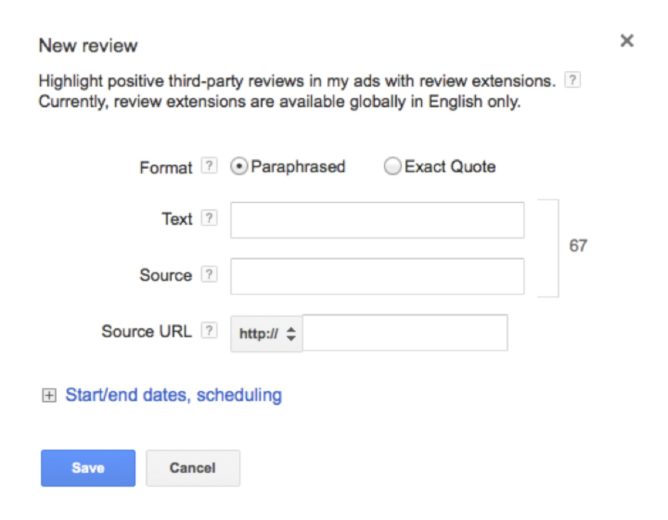Screen dimensions: 668x520
Task: Click the help icon next to Format
Action: click(x=209, y=166)
